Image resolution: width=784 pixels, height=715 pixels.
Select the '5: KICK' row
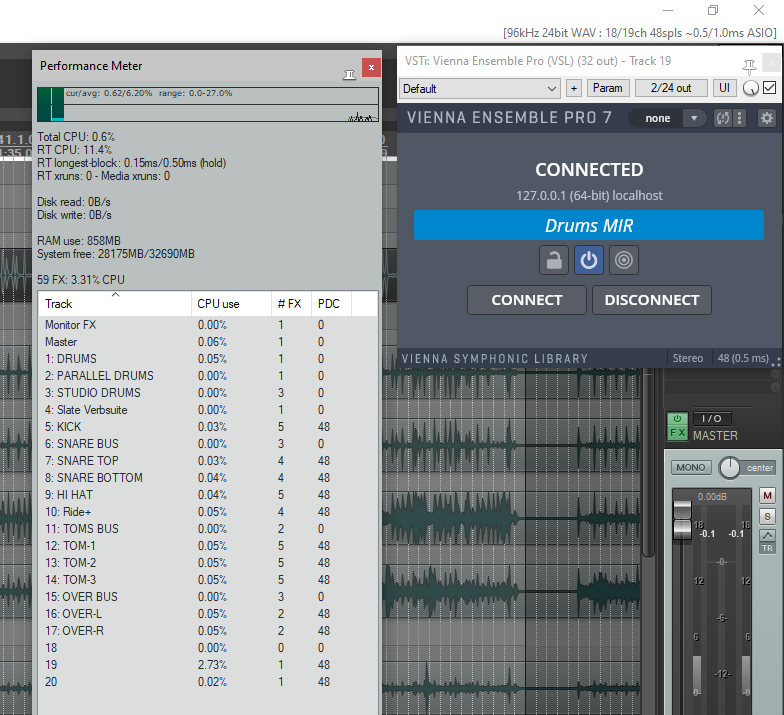pyautogui.click(x=208, y=427)
